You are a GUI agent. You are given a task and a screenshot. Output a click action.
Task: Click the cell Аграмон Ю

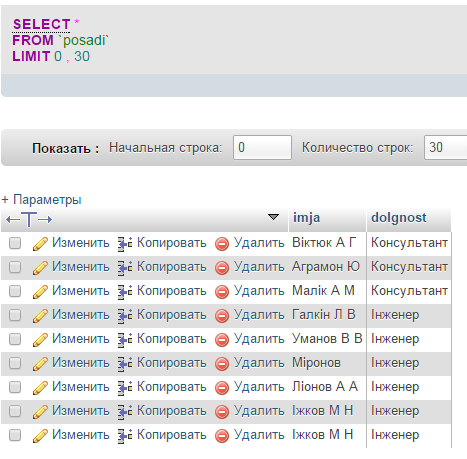pos(326,267)
